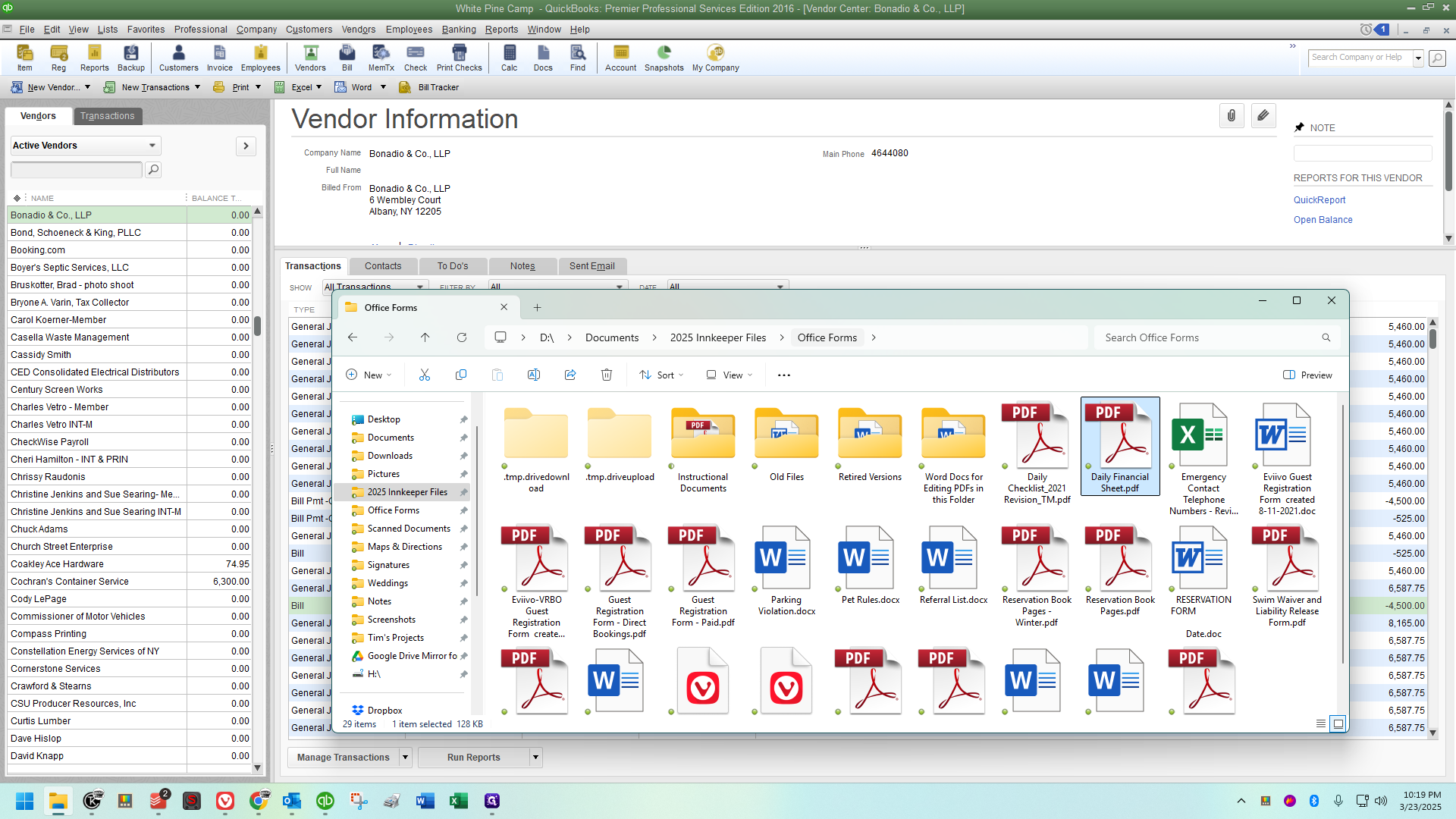Switch to the To Do's tab

453,266
